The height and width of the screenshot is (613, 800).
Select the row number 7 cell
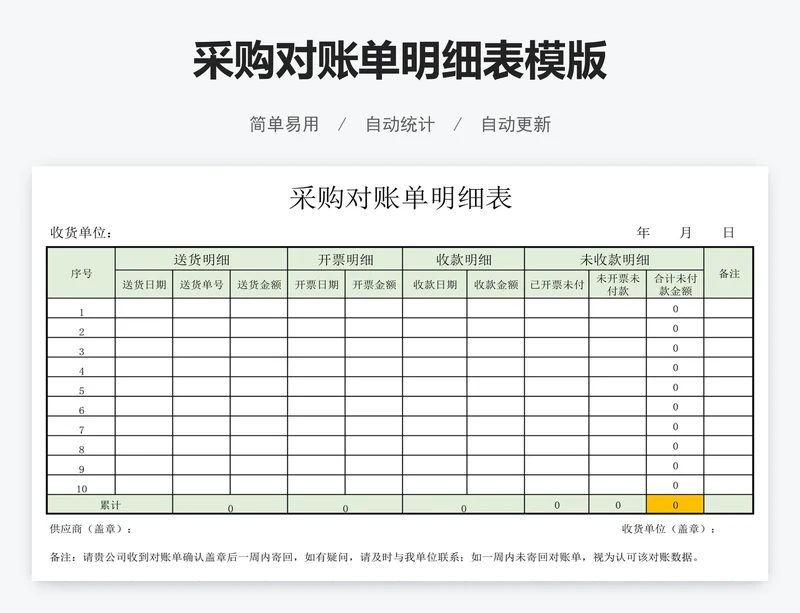81,426
